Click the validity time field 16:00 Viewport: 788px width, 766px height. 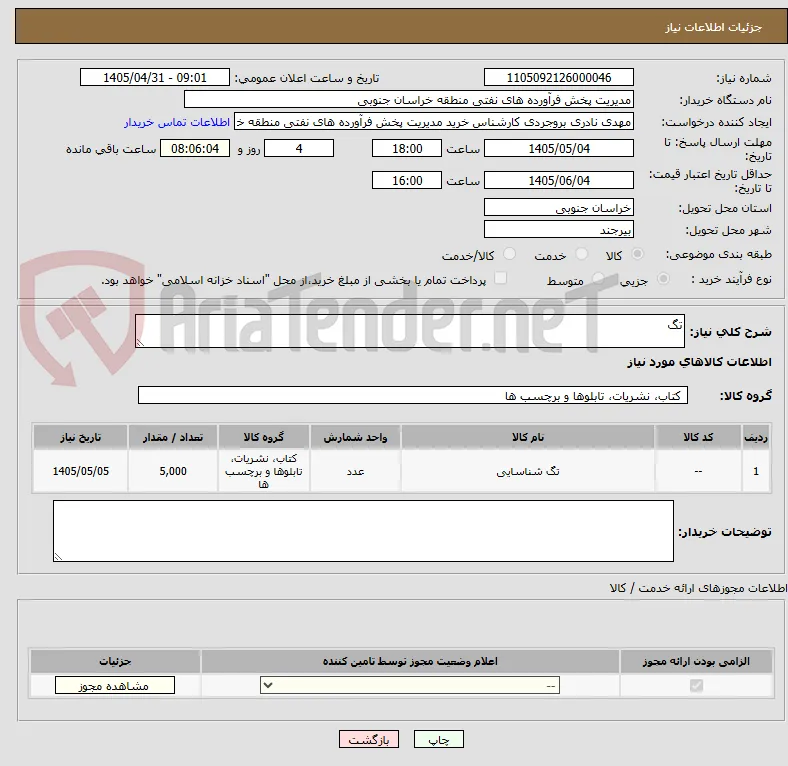pyautogui.click(x=407, y=180)
